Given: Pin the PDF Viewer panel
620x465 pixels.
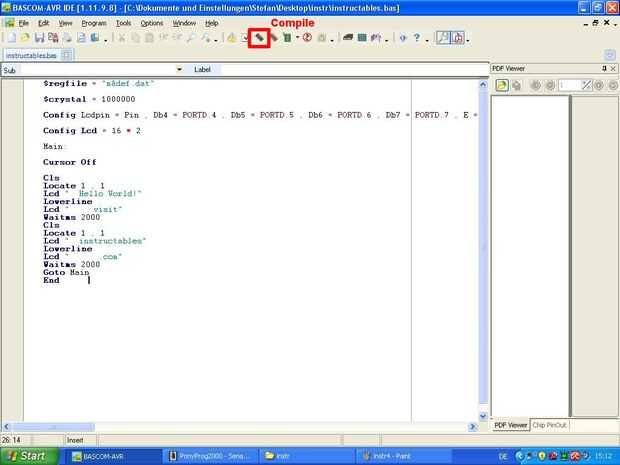Looking at the screenshot, I should (604, 68).
